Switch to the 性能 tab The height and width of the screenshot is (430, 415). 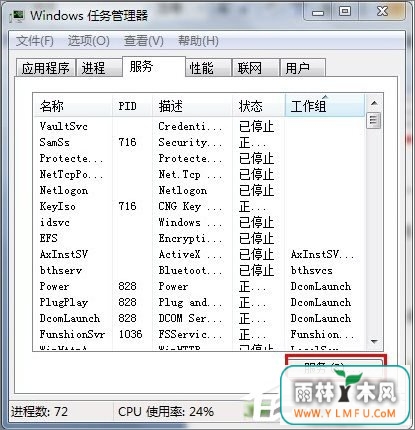pyautogui.click(x=208, y=68)
